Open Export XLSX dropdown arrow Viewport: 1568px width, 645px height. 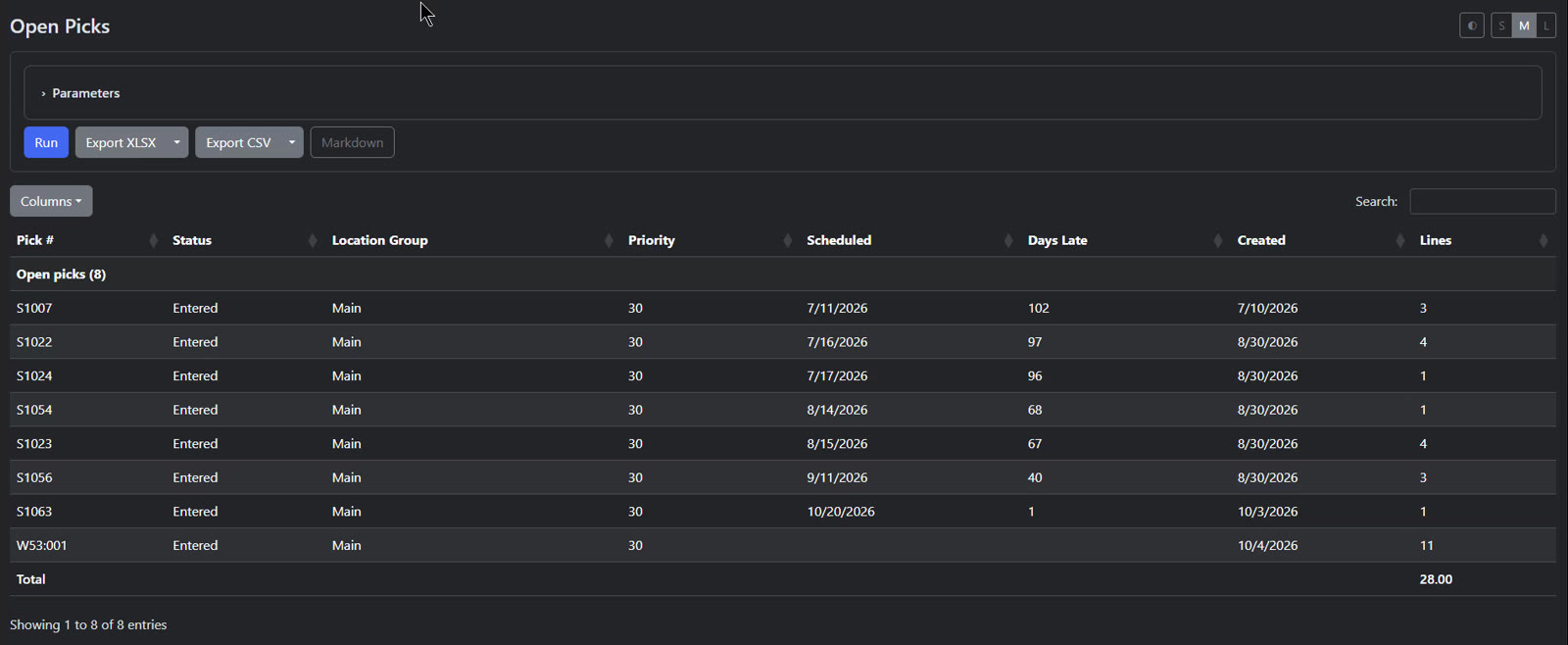click(x=177, y=142)
